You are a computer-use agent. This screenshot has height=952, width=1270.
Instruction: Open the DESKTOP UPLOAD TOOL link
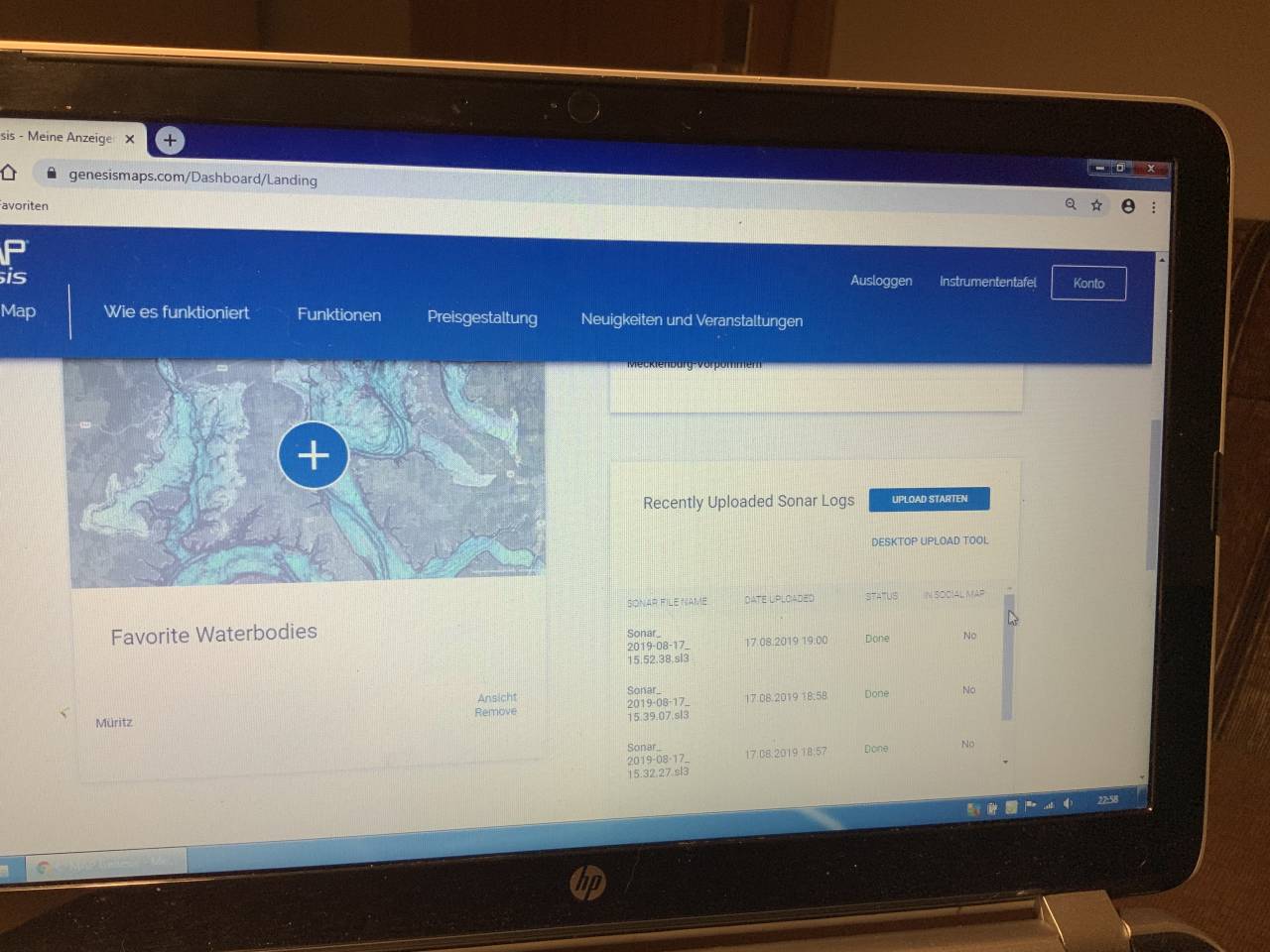930,541
